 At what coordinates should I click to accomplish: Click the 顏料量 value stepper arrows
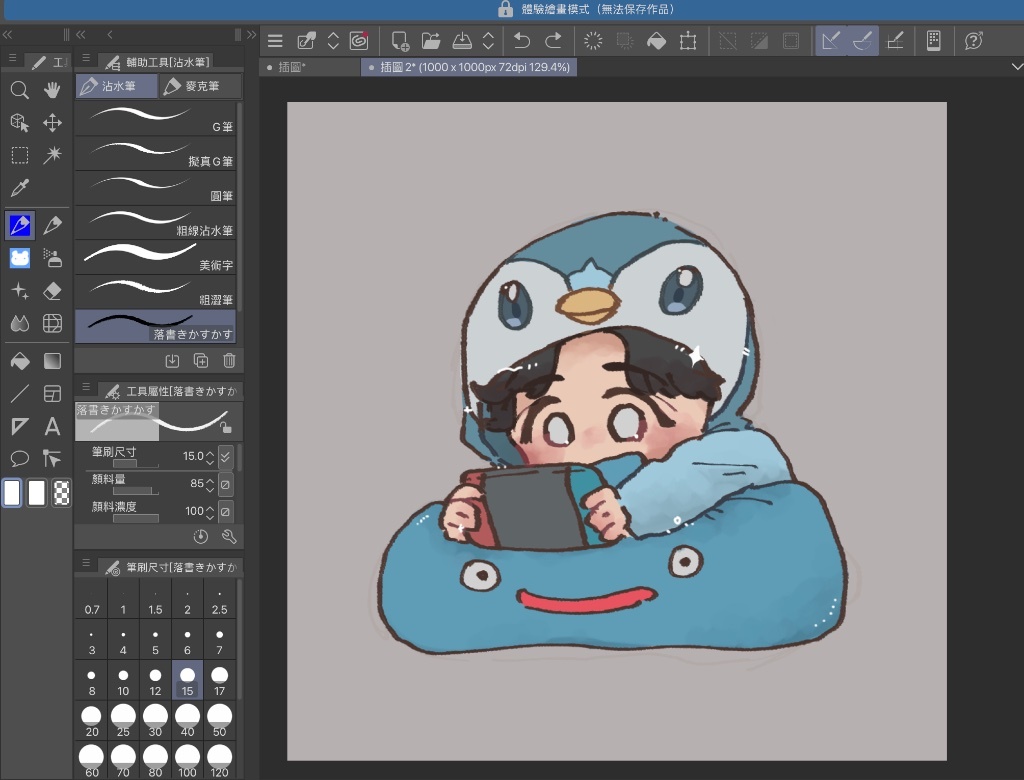click(x=210, y=484)
